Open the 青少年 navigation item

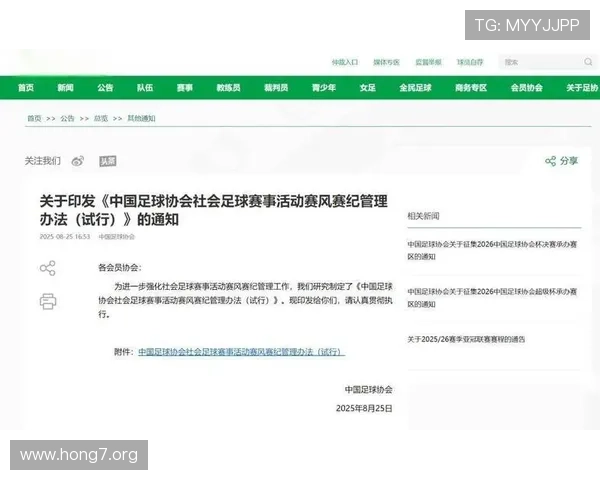(324, 88)
